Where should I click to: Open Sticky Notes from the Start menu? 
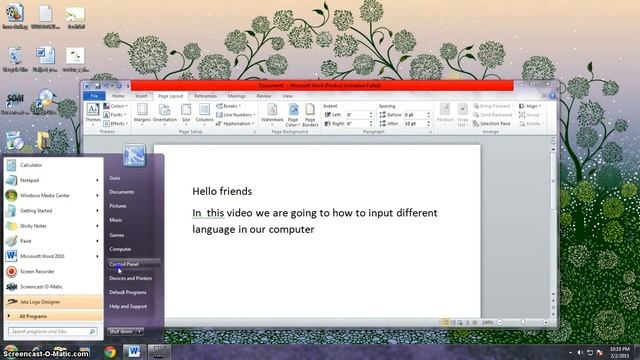(53, 226)
